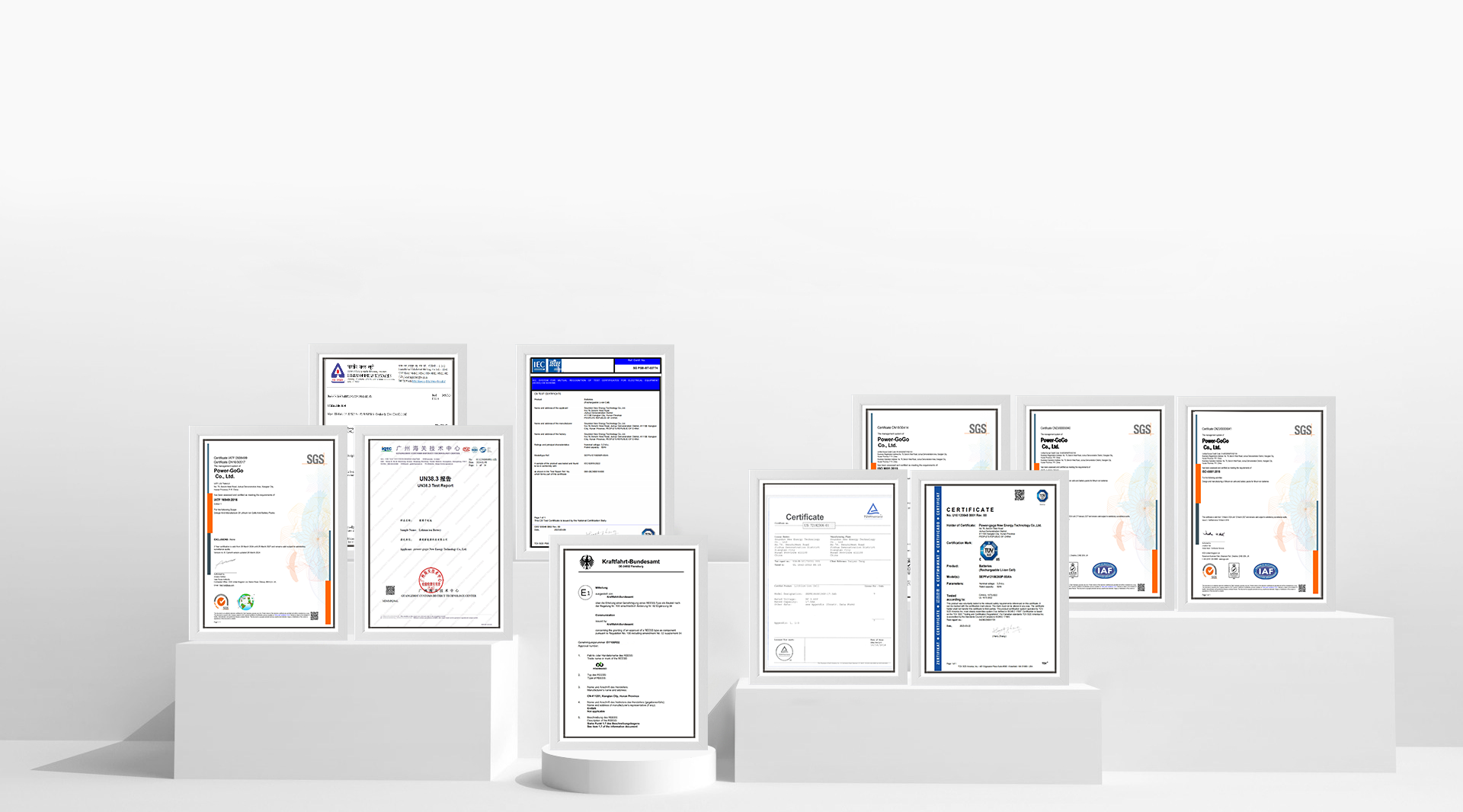Click the QR code on the IATF 16949 certificate
The image size is (1463, 812).
pos(314,615)
